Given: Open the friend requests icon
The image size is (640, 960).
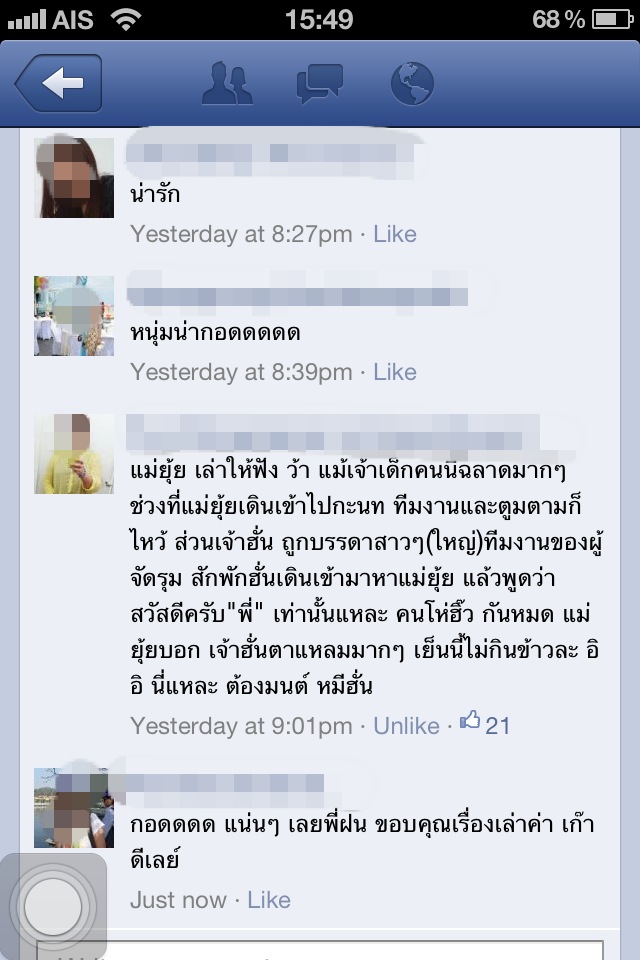Looking at the screenshot, I should [227, 83].
